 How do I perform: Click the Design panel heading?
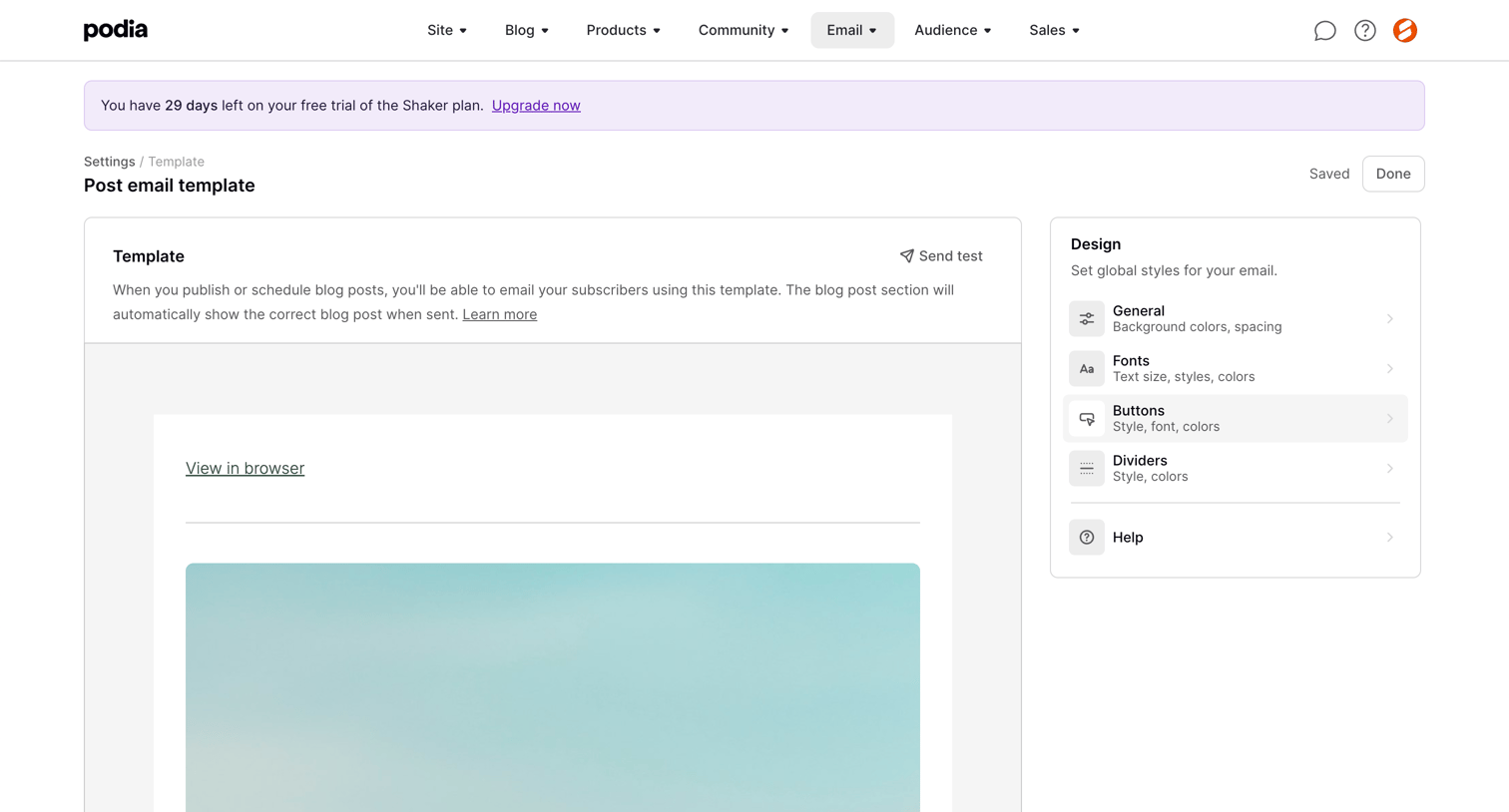click(1096, 244)
